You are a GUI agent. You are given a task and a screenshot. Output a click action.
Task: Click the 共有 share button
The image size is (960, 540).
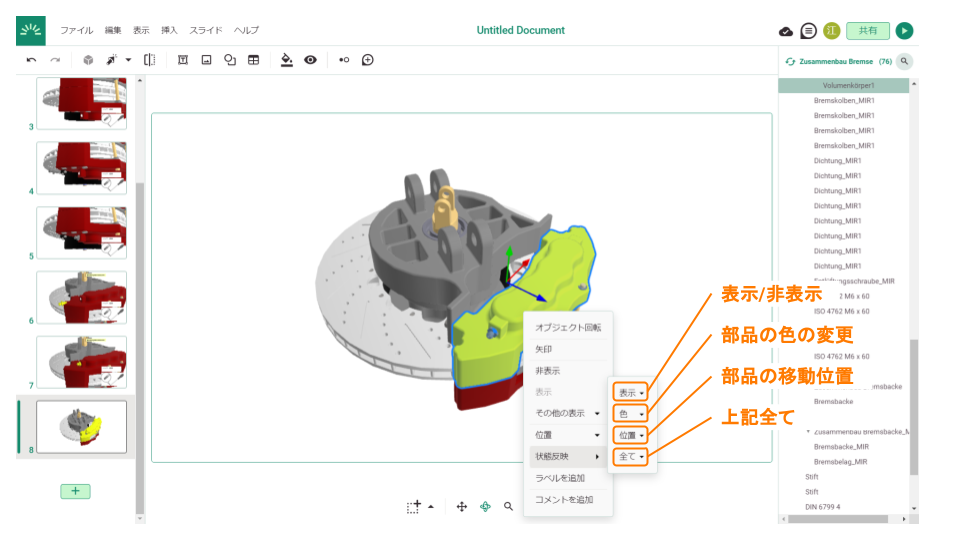pyautogui.click(x=867, y=31)
